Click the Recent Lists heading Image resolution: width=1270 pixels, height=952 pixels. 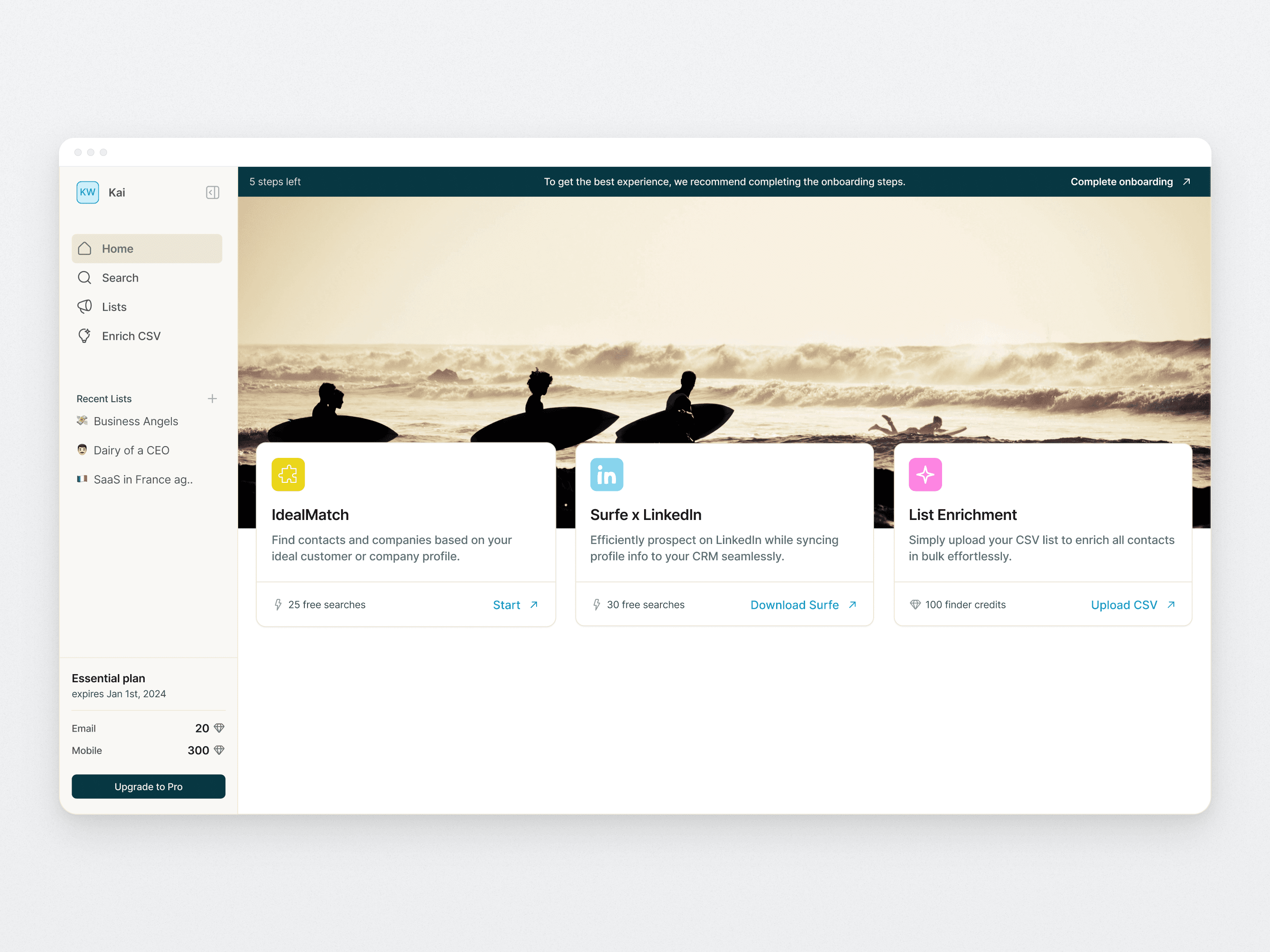[104, 399]
